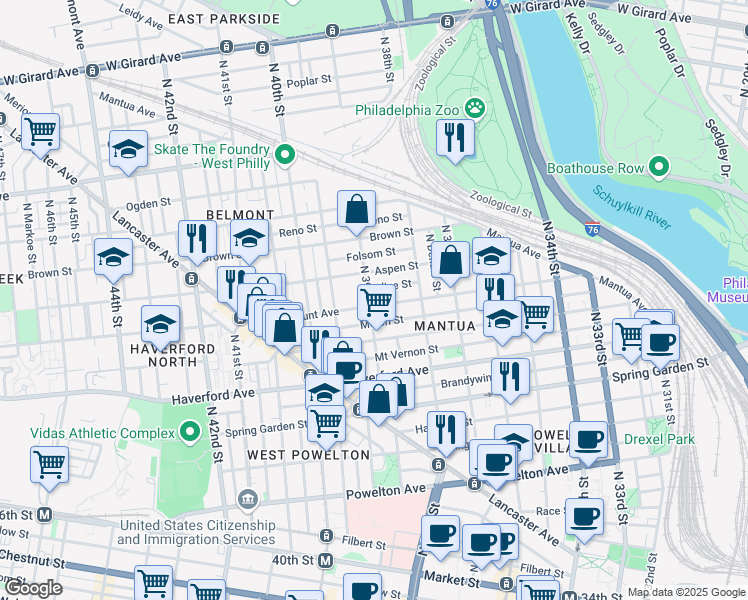748x600 pixels.
Task: Click the I-76 highway shield by Schuylkill River
Action: tap(592, 228)
